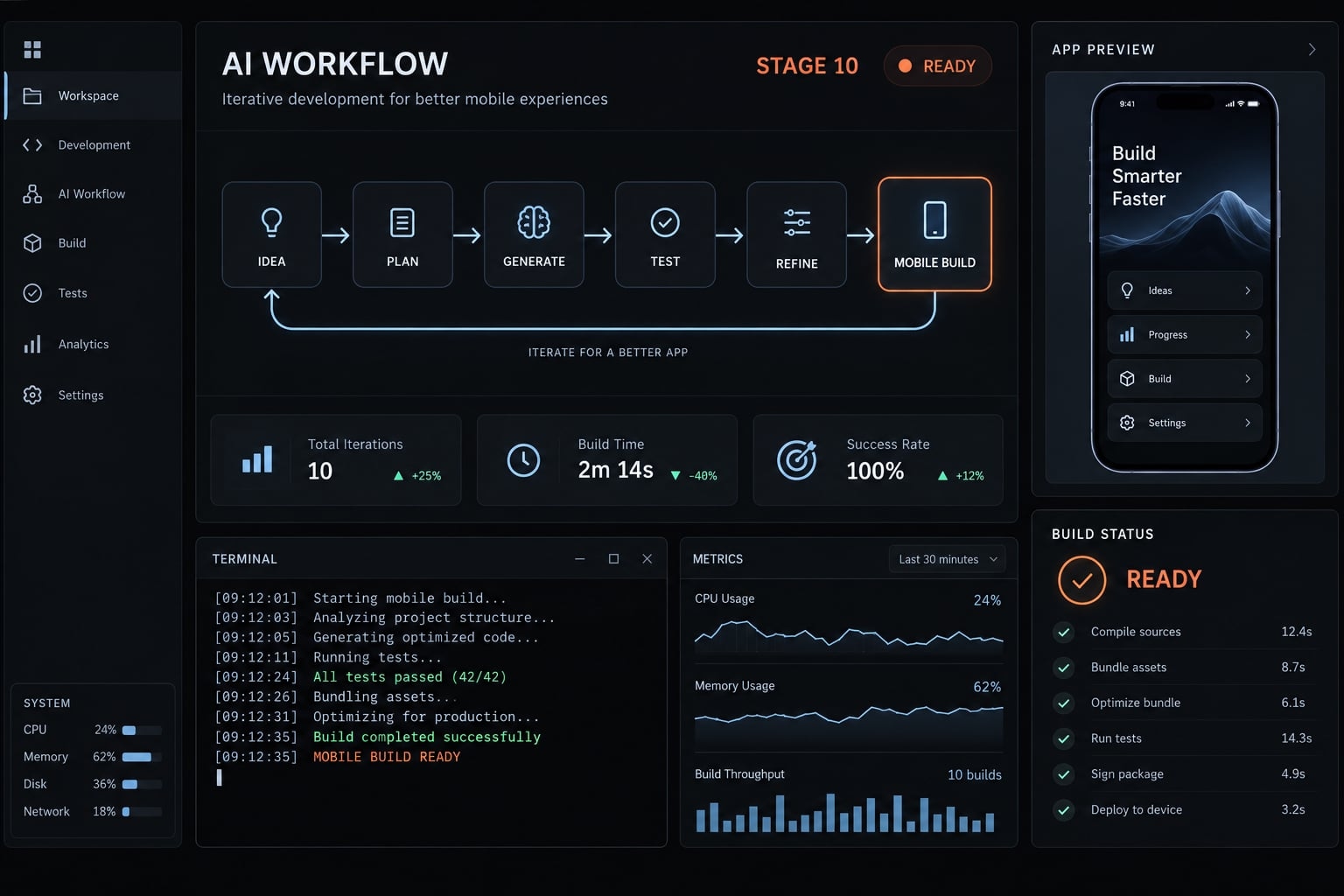Click the cube icon in phone Build row
1344x896 pixels.
click(x=1127, y=379)
